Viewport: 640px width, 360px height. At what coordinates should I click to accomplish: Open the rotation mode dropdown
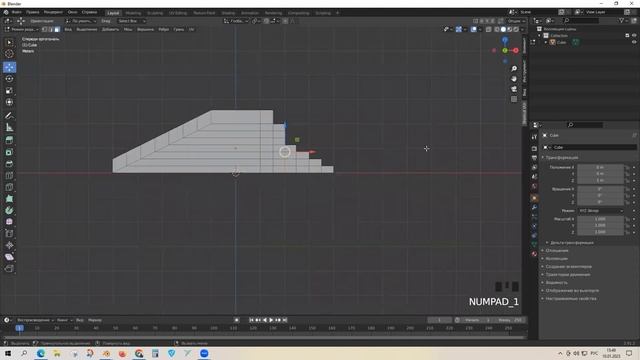(600, 211)
